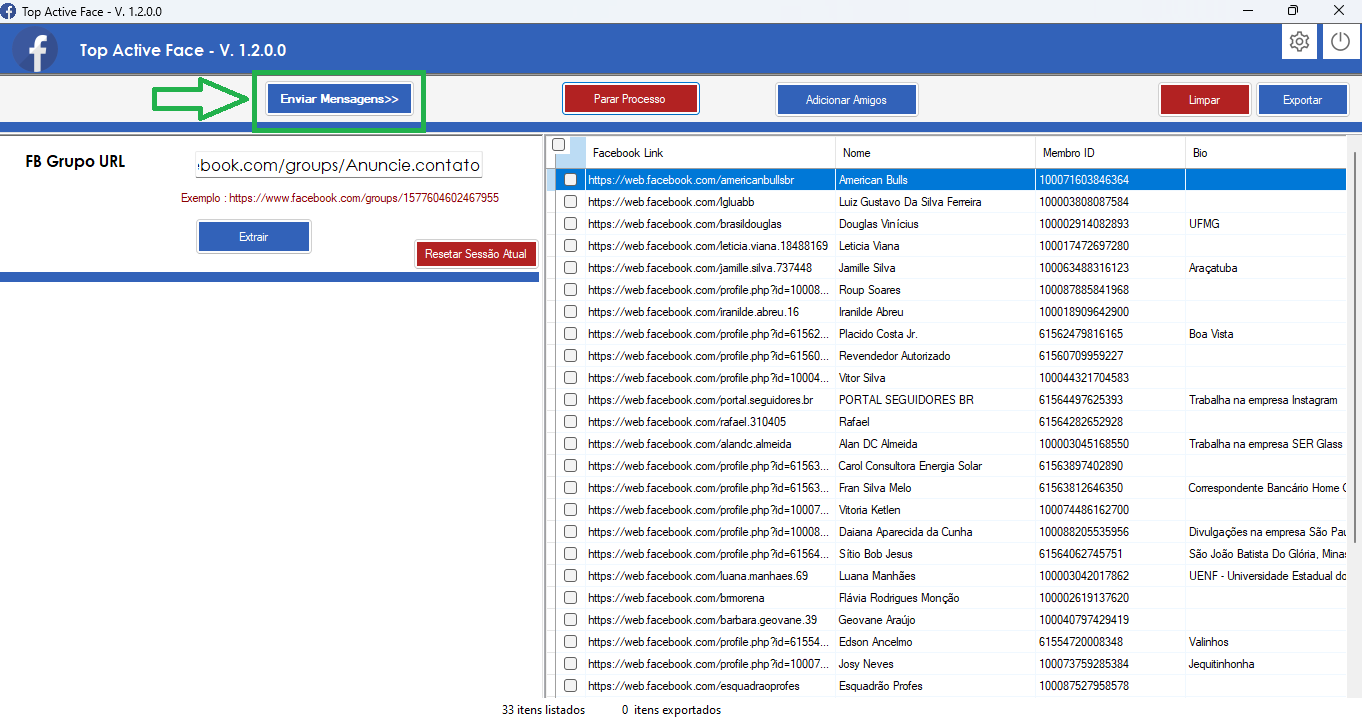Click Adicionar Amigos button
The image size is (1362, 717).
point(846,99)
